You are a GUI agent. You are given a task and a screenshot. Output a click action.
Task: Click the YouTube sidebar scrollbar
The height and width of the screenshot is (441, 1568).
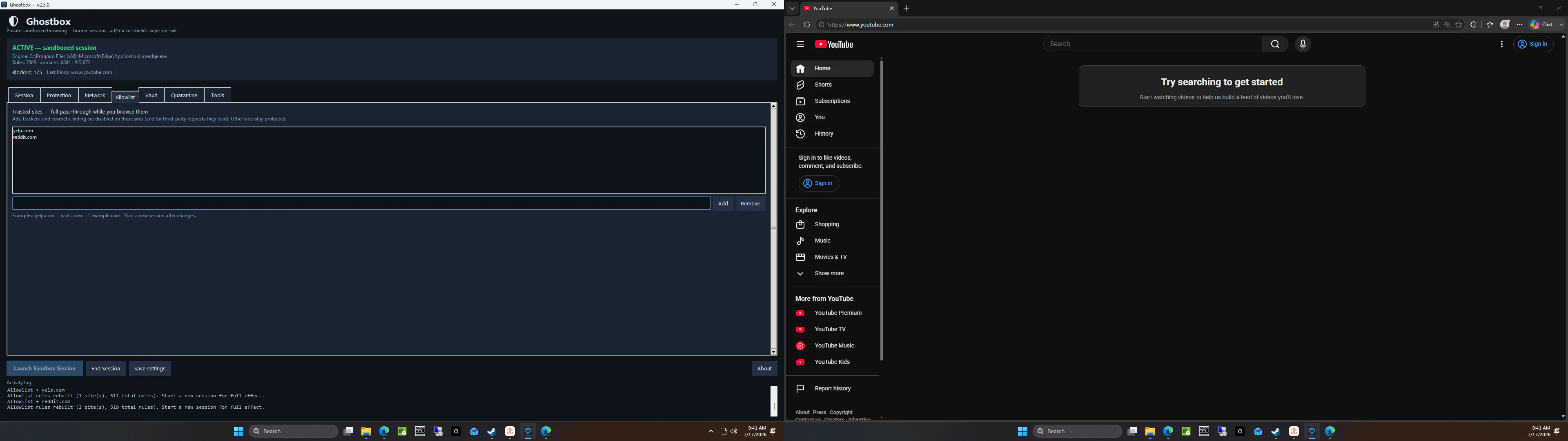tap(882, 210)
